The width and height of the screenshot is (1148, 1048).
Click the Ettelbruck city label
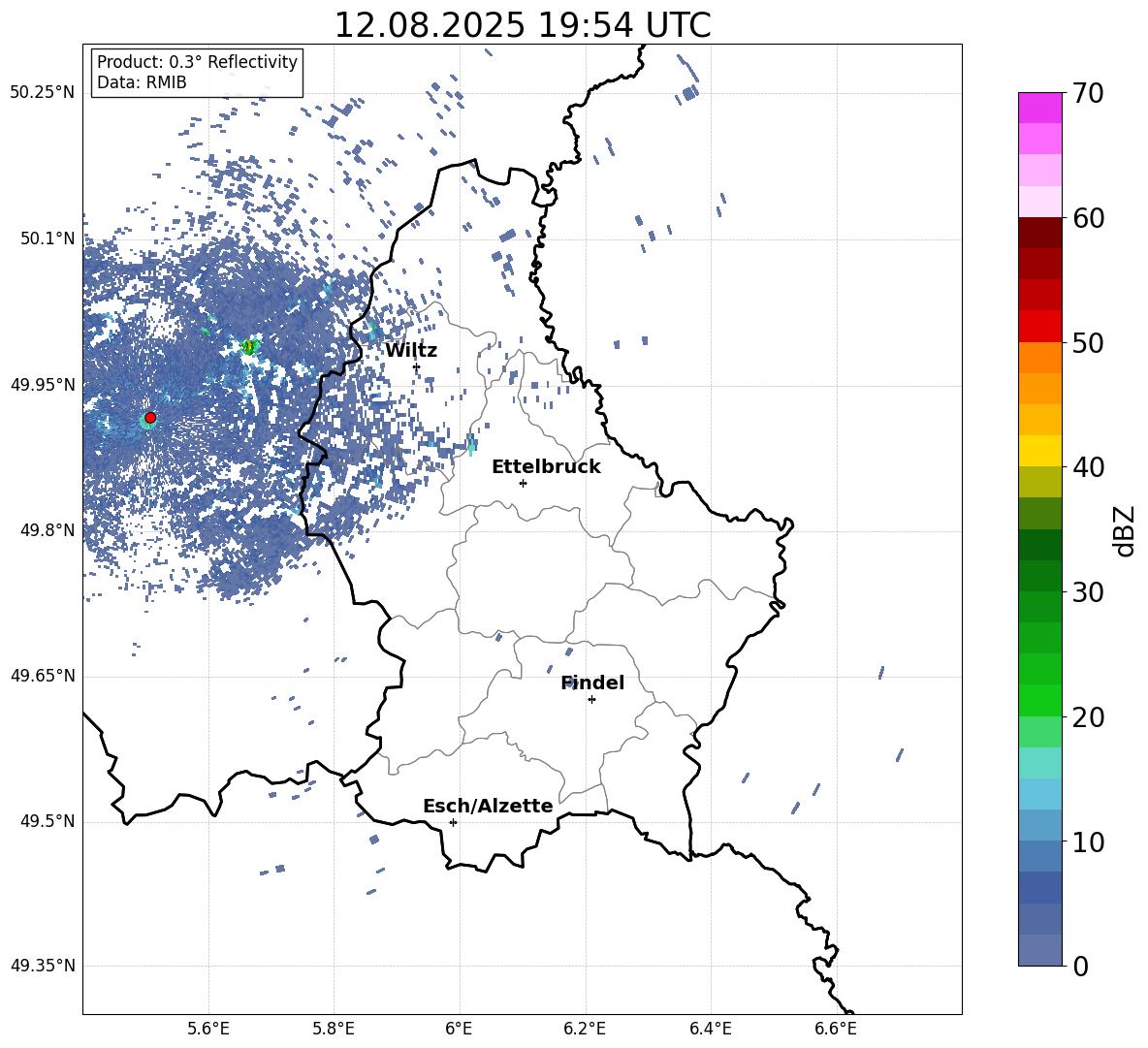click(x=546, y=467)
